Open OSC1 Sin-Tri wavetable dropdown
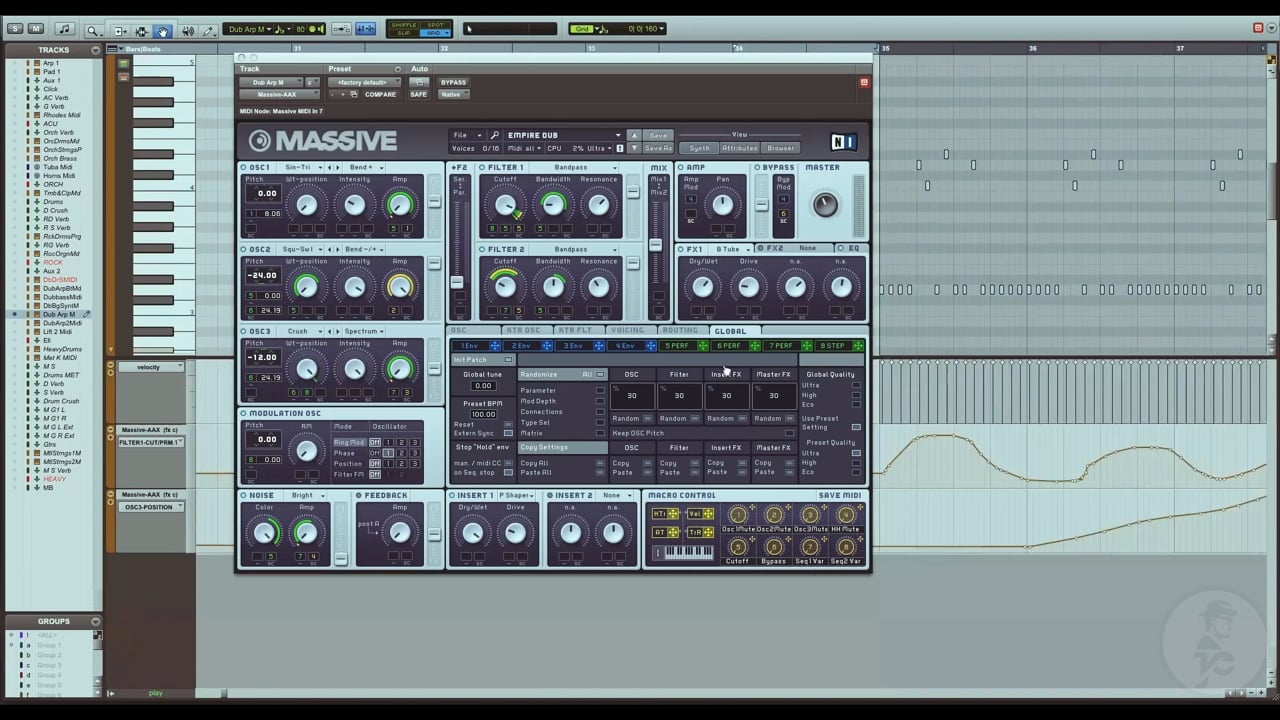1280x720 pixels. pyautogui.click(x=302, y=167)
